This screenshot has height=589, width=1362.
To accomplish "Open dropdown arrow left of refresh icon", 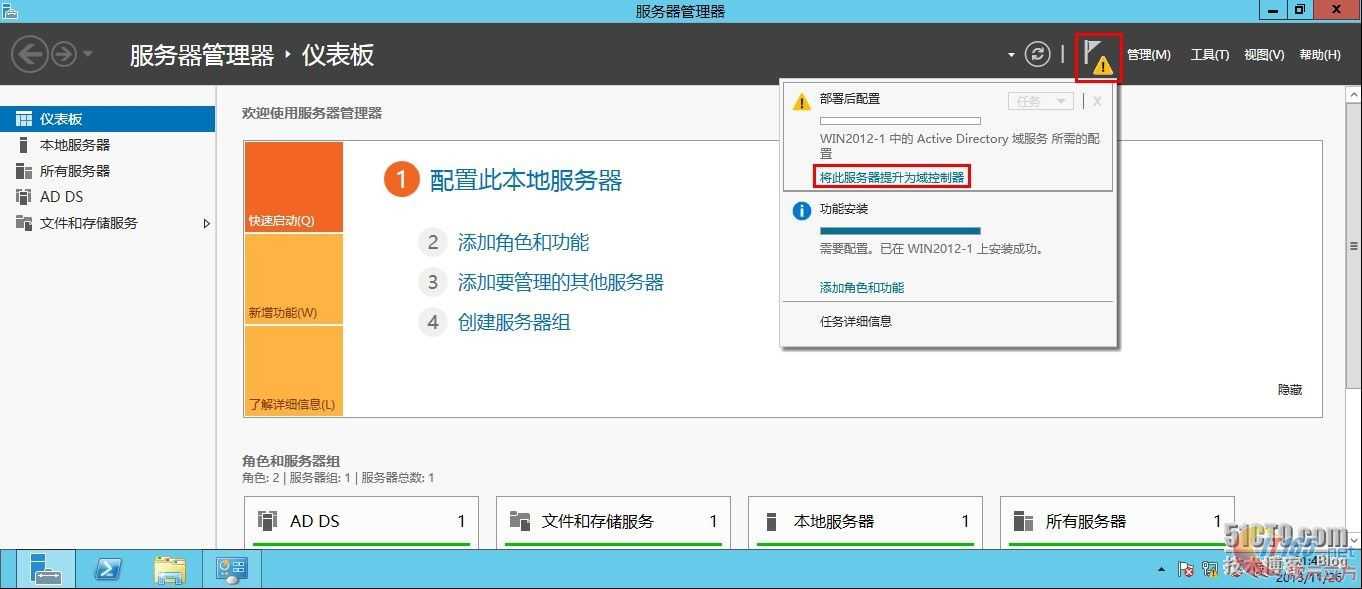I will pos(1011,55).
